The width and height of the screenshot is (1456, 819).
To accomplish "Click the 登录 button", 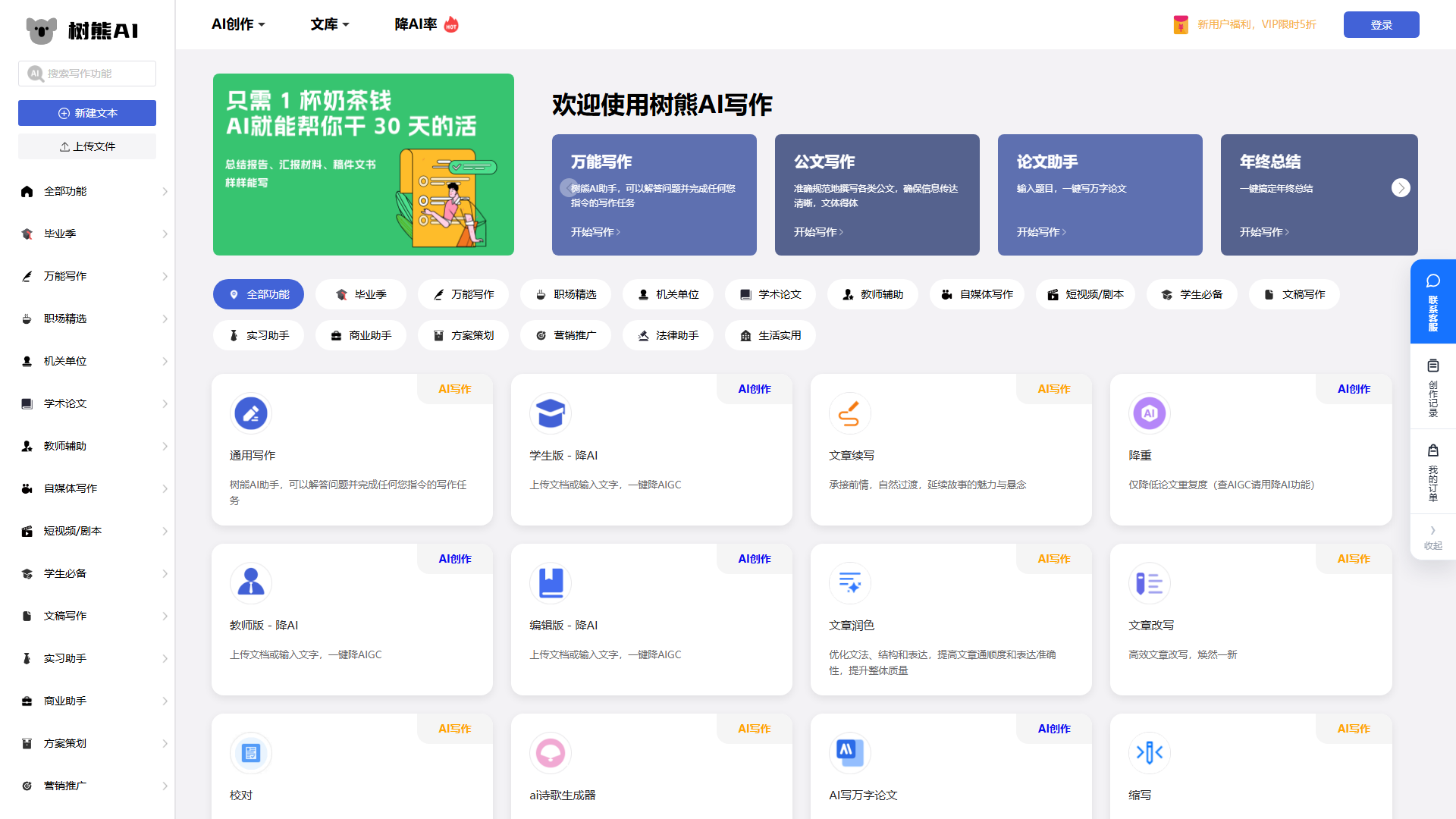I will point(1382,24).
